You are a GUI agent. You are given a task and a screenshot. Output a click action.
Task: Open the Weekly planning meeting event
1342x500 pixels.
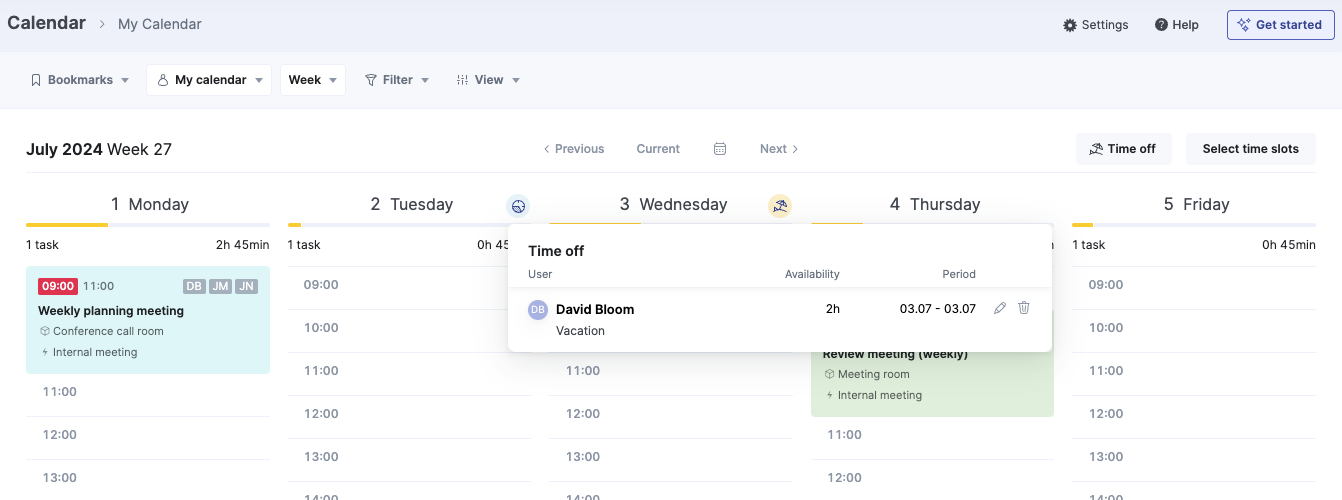[x=148, y=320]
